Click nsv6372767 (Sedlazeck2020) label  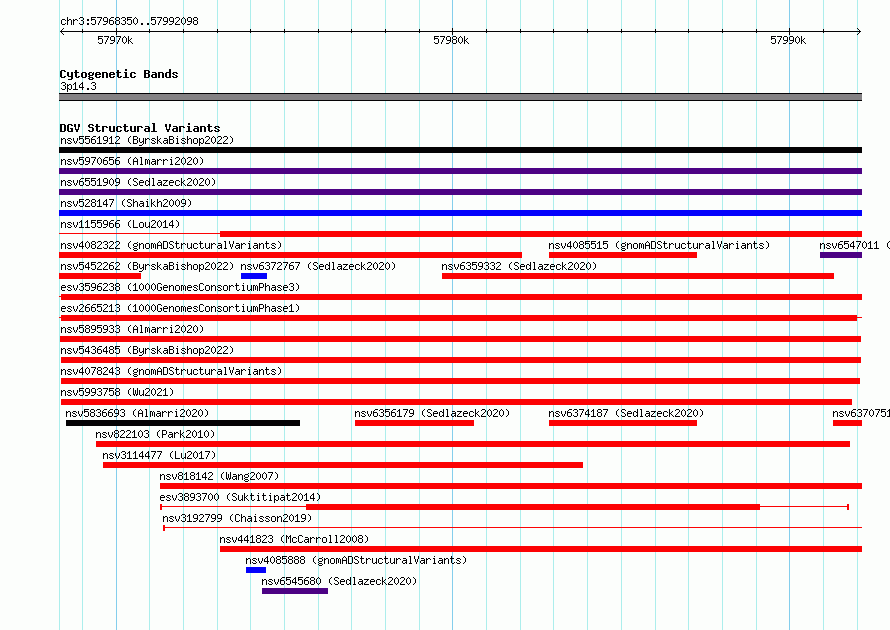point(318,266)
